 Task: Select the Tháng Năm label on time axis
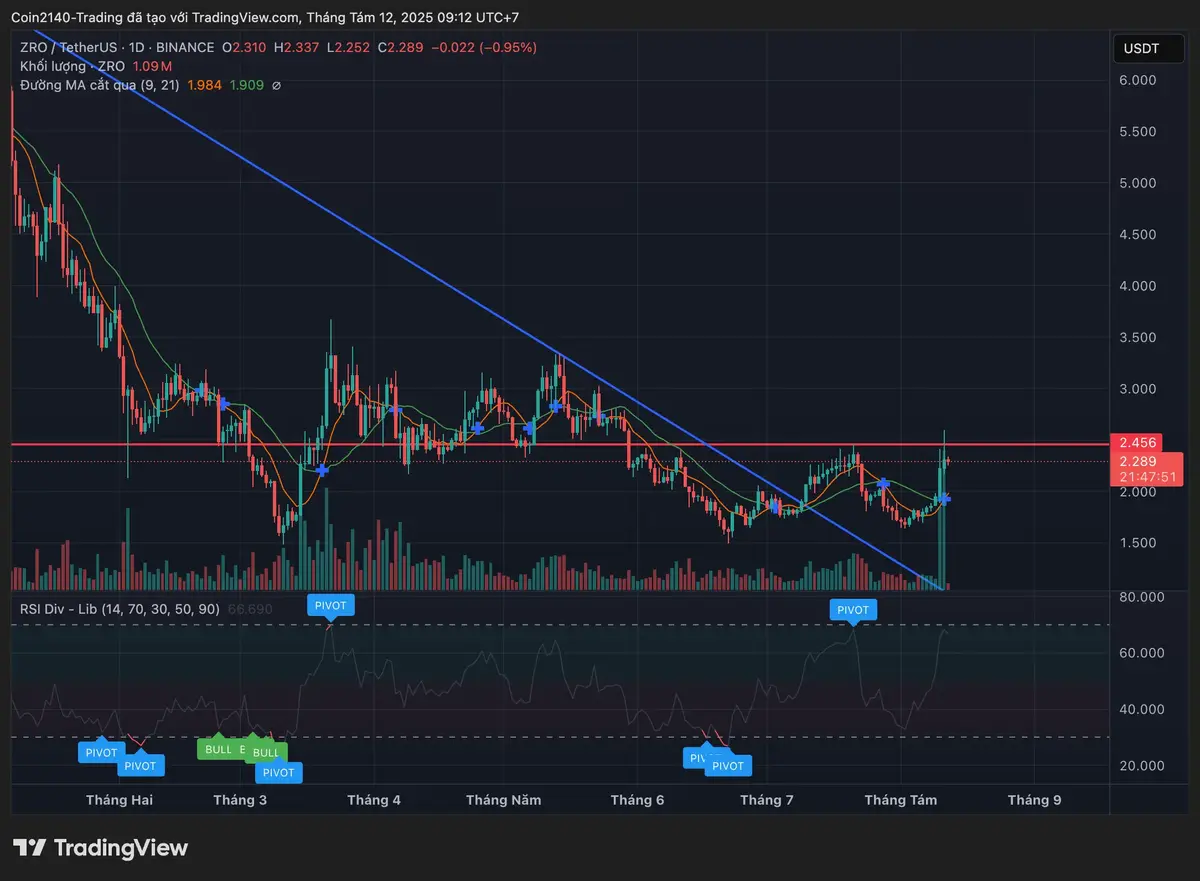tap(503, 800)
